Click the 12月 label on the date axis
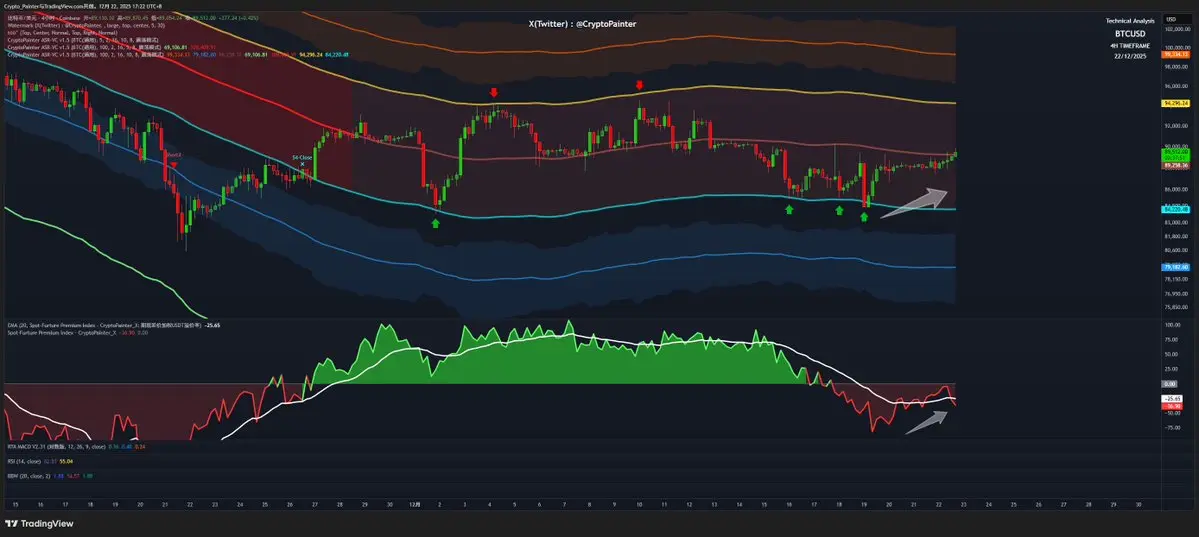The width and height of the screenshot is (1199, 537). pos(415,505)
